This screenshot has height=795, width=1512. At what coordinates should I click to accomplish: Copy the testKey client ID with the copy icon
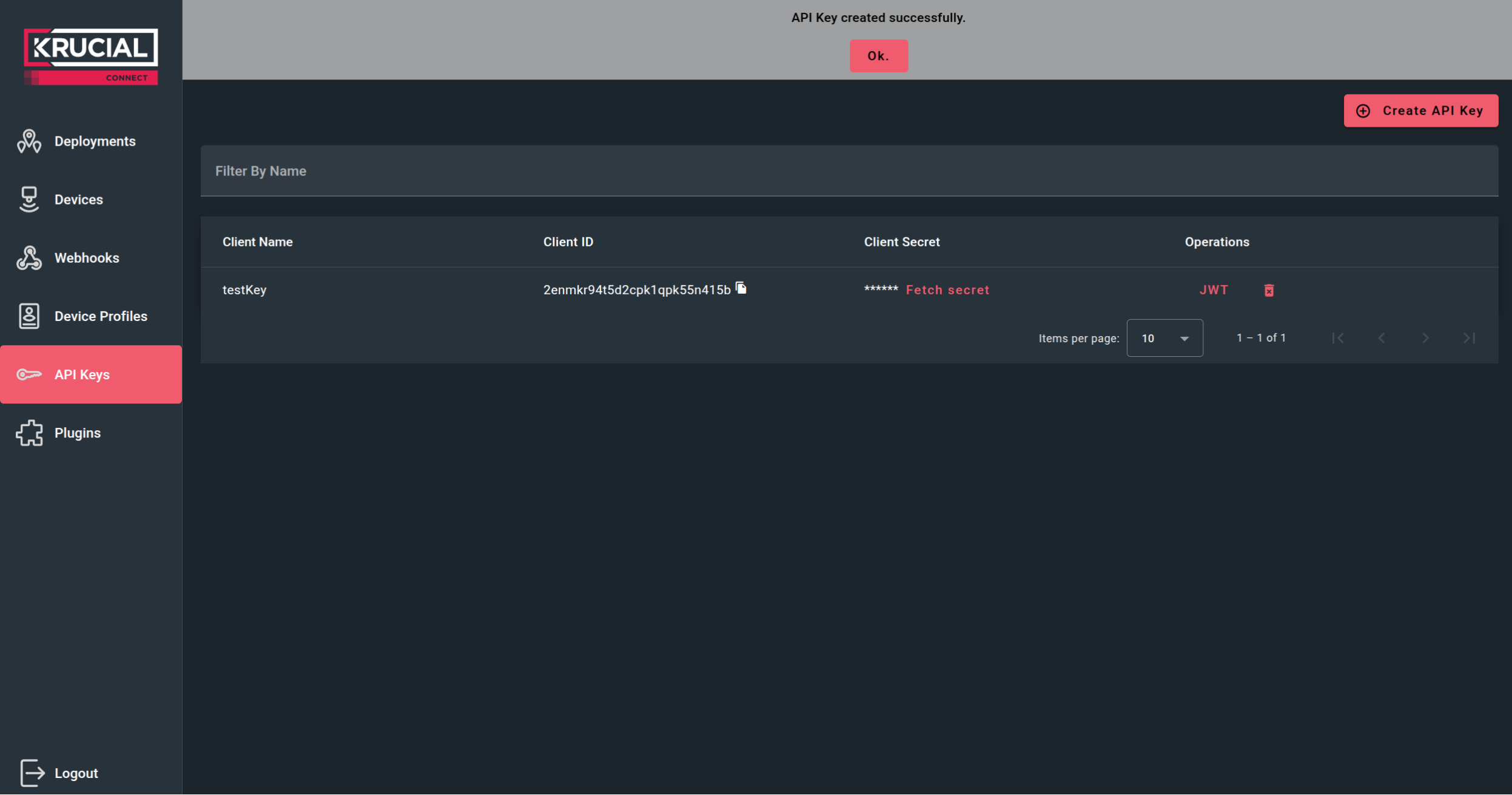click(x=742, y=288)
